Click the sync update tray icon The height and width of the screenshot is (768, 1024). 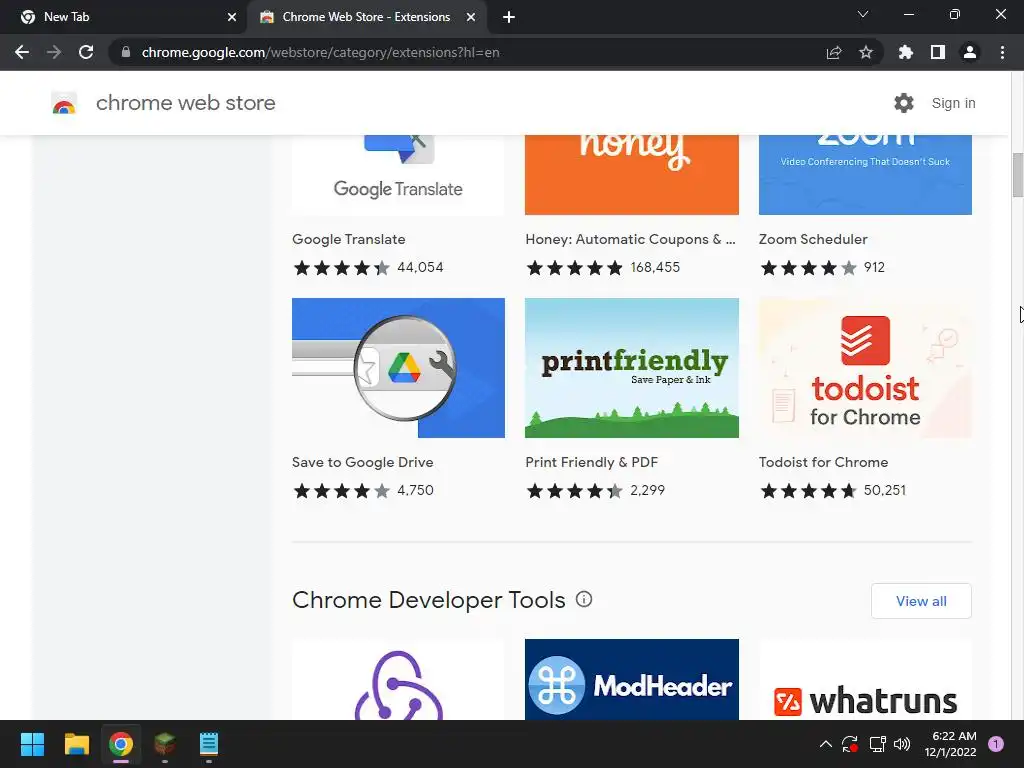pyautogui.click(x=850, y=744)
